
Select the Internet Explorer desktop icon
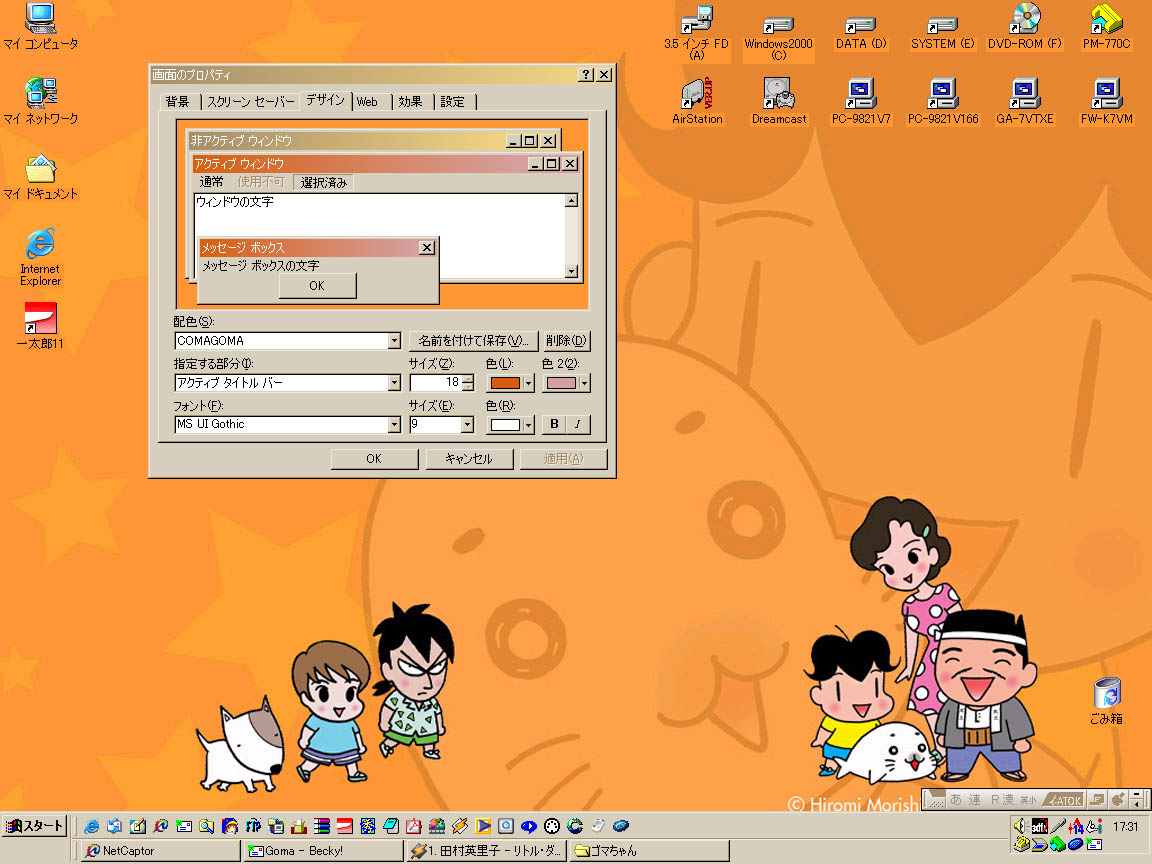(40, 257)
